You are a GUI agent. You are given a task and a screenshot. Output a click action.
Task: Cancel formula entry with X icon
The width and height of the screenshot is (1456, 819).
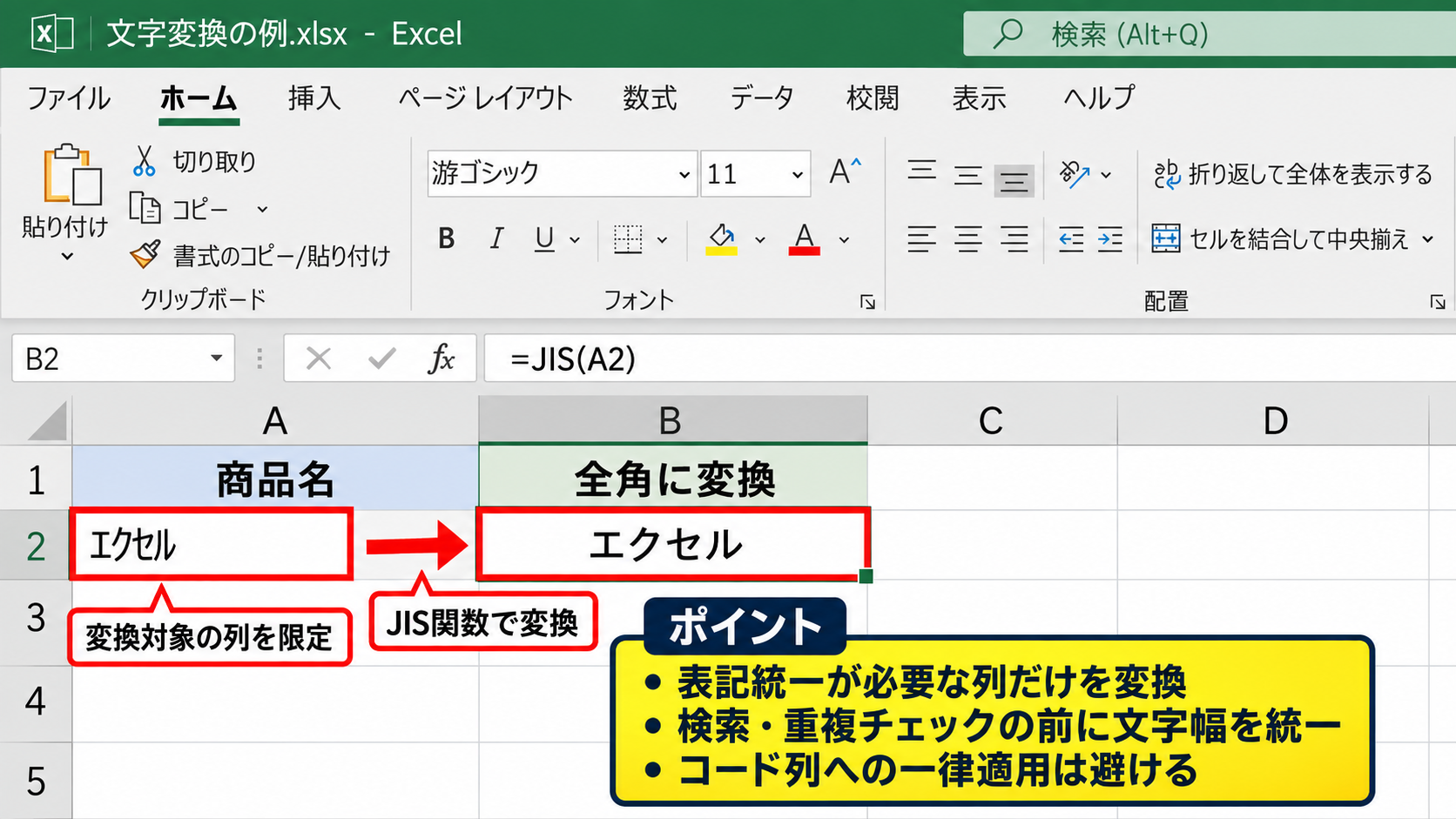pos(319,358)
